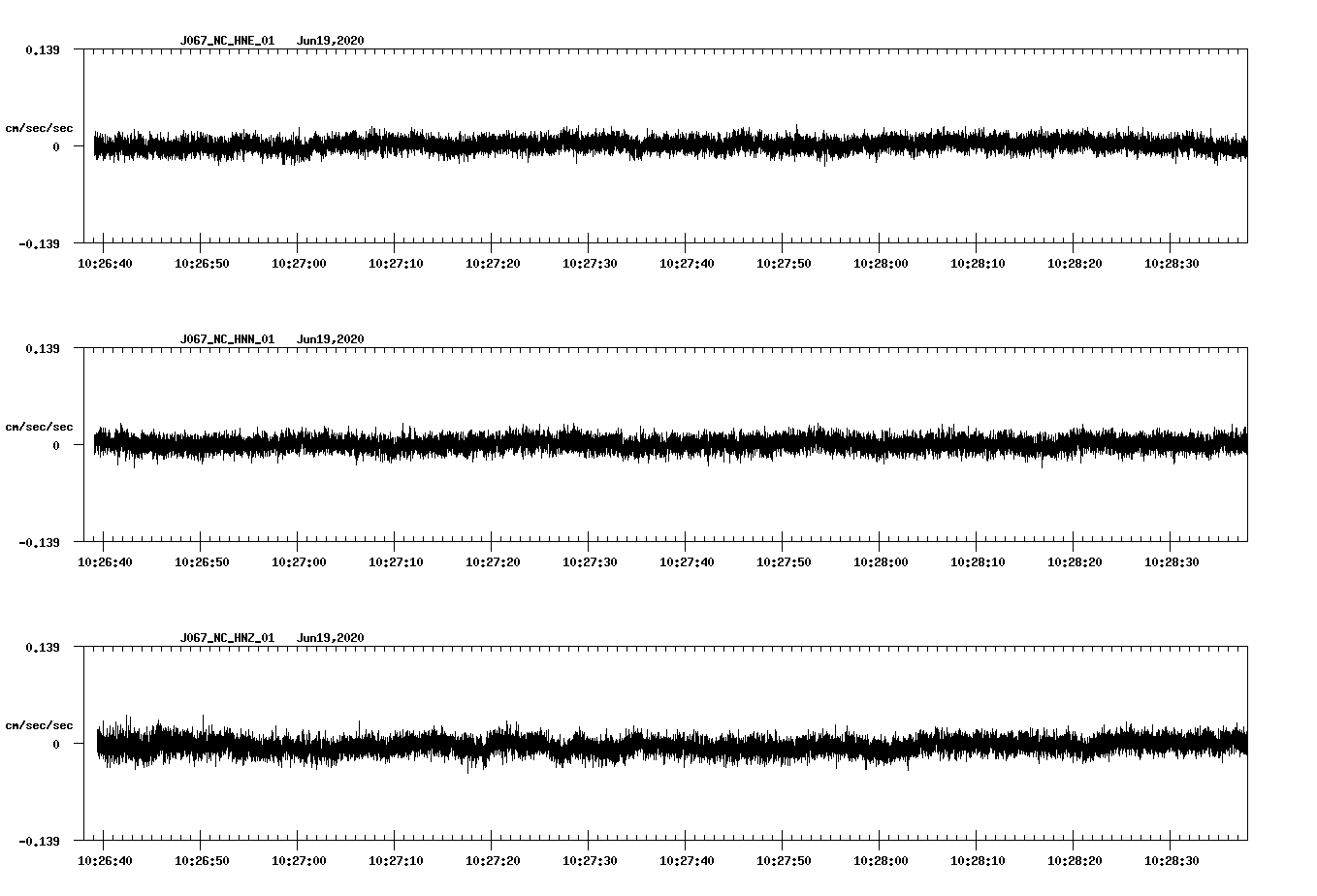
Task: Click 10:27:50 time label under HNE plot
Action: point(784,264)
